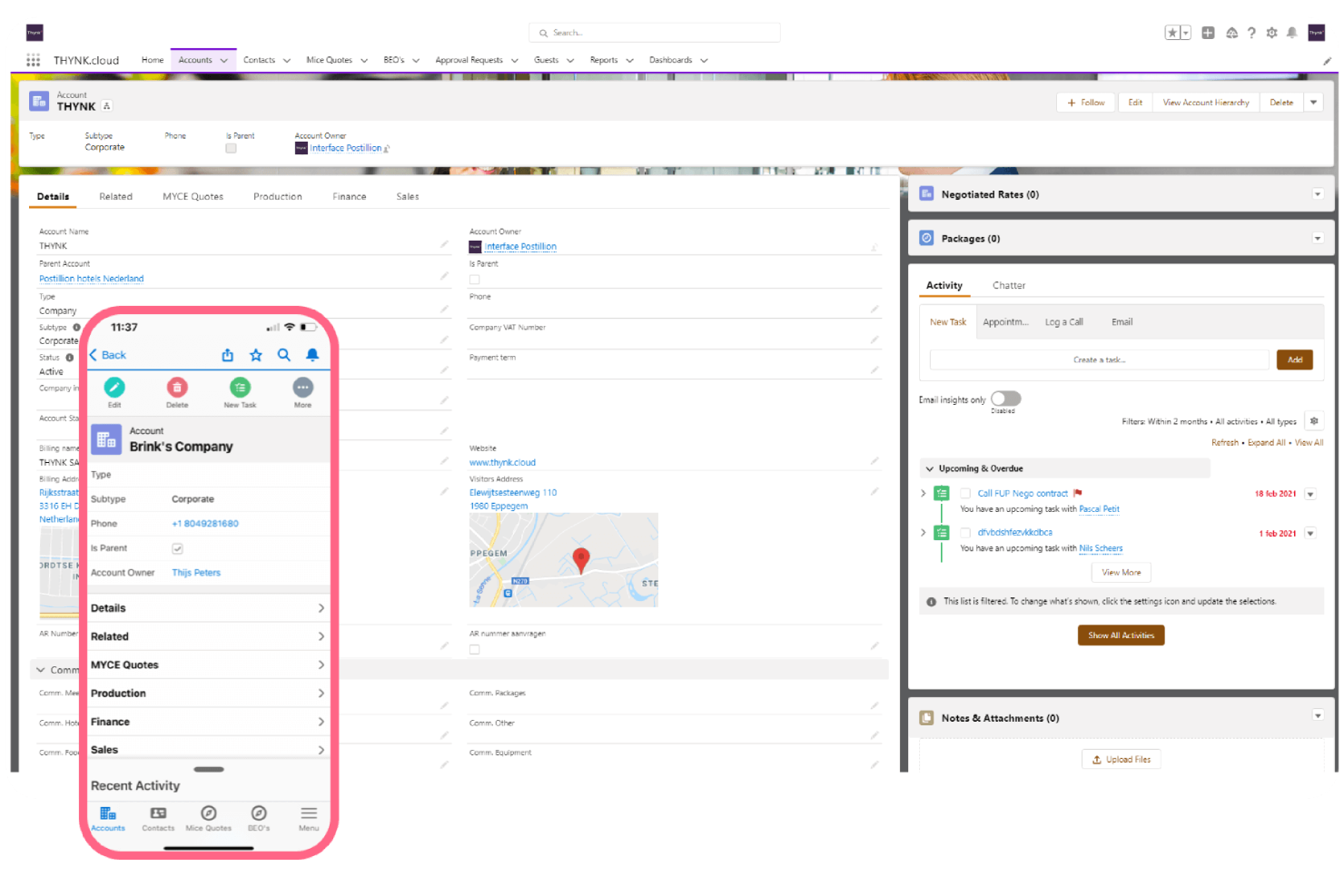Image resolution: width=1344 pixels, height=896 pixels.
Task: Click the Create a task input field
Action: click(1099, 360)
